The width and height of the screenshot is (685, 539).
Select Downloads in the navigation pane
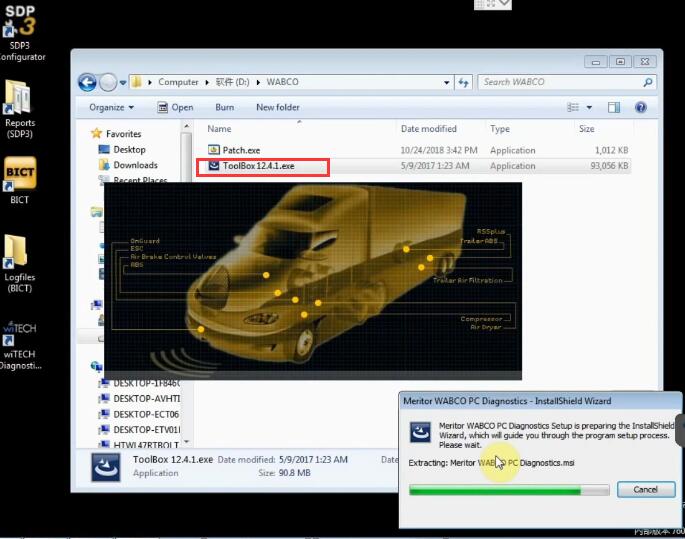coord(128,165)
